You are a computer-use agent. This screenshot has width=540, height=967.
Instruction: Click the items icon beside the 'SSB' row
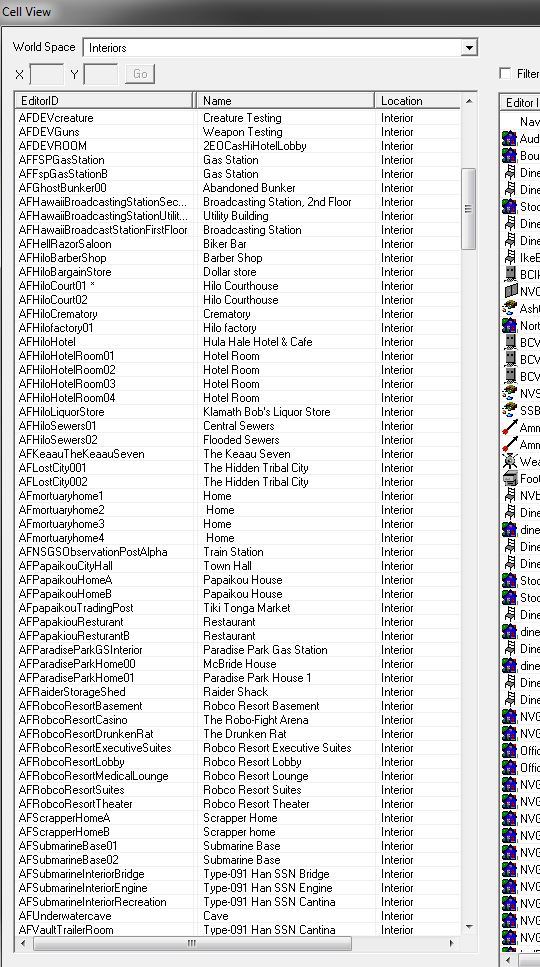(x=509, y=410)
